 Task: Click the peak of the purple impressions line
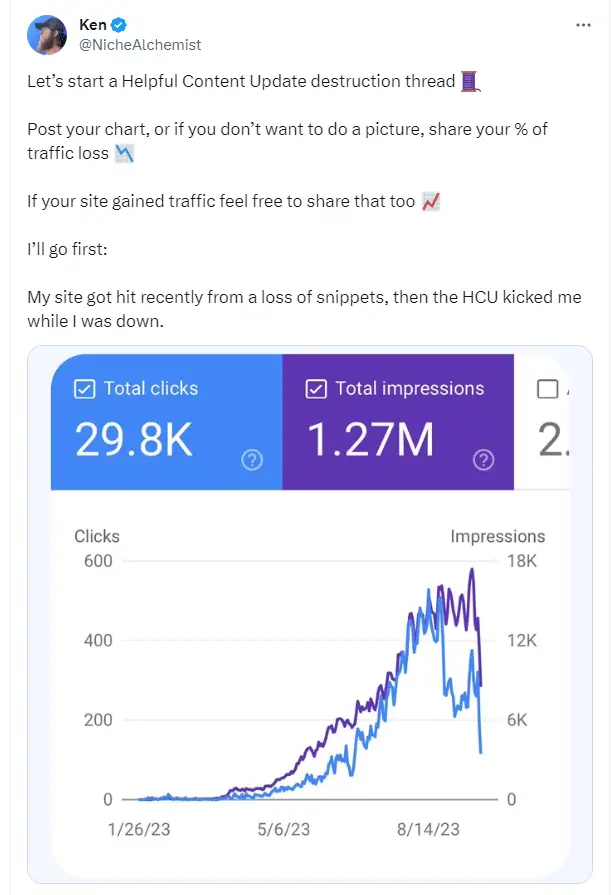click(472, 569)
